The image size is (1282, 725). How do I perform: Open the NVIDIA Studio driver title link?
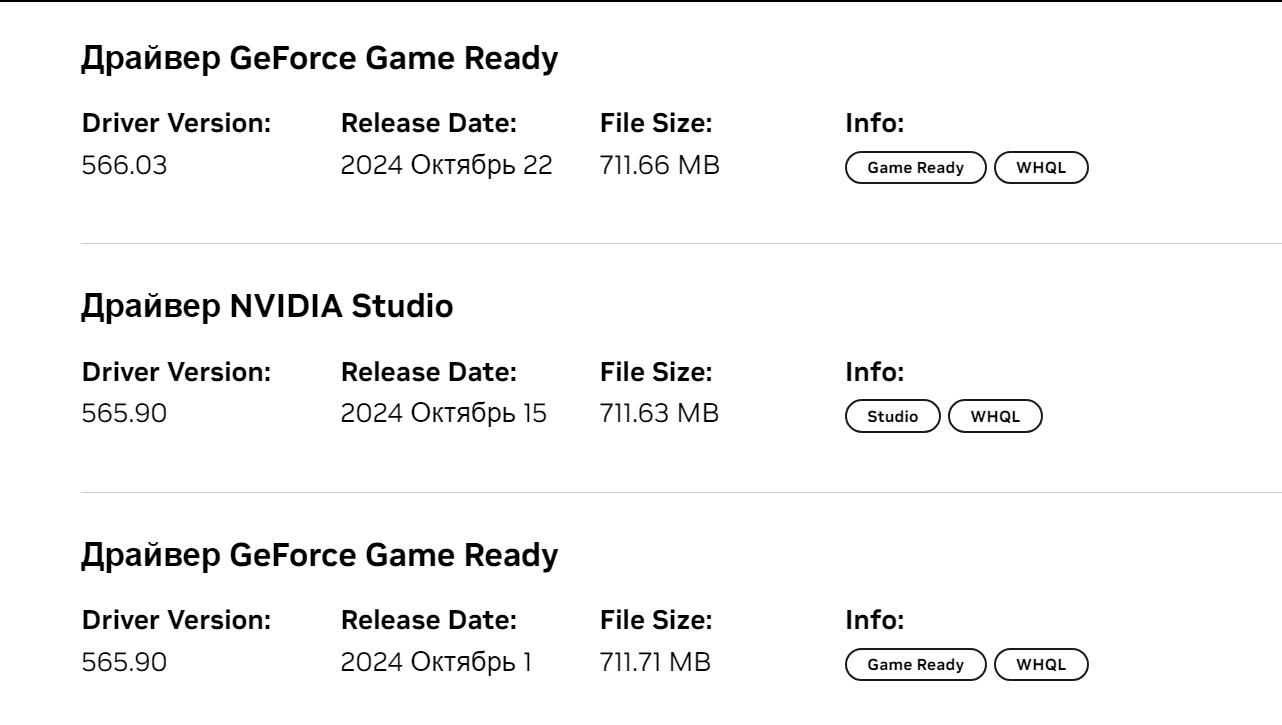266,307
